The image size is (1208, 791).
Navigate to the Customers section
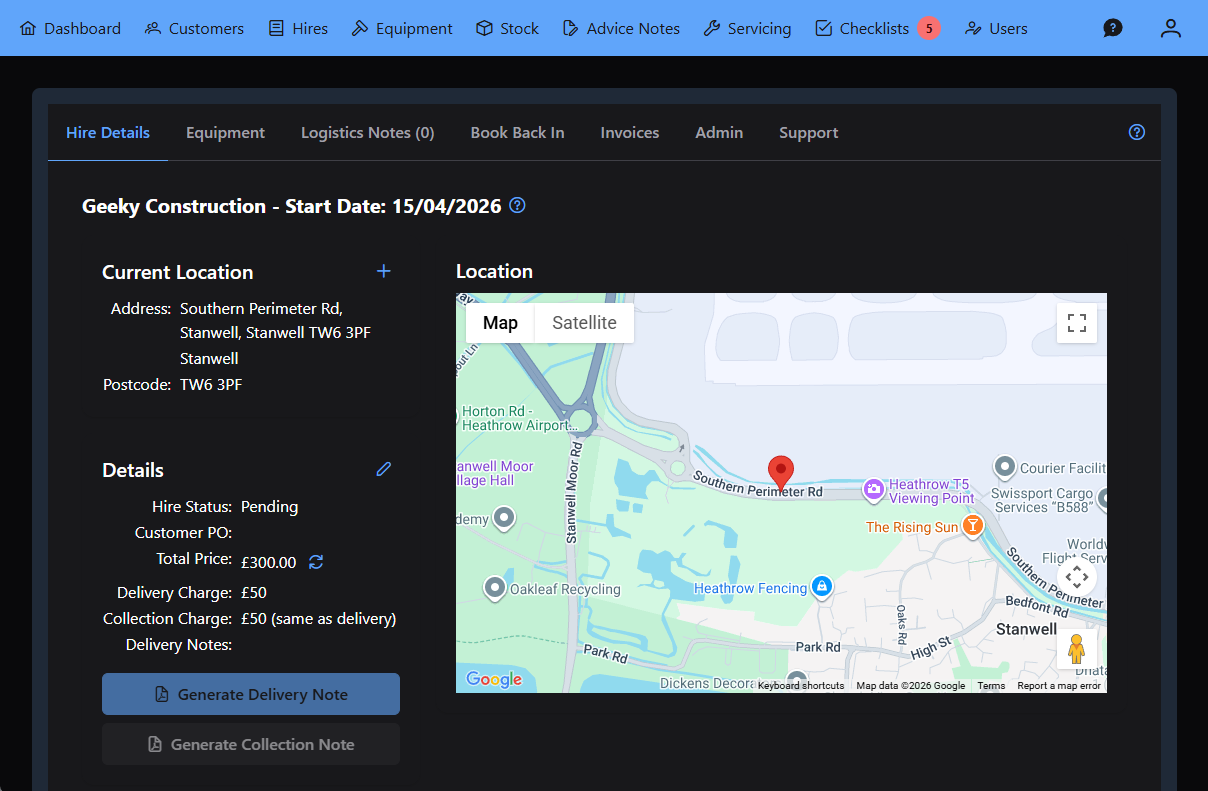click(194, 28)
